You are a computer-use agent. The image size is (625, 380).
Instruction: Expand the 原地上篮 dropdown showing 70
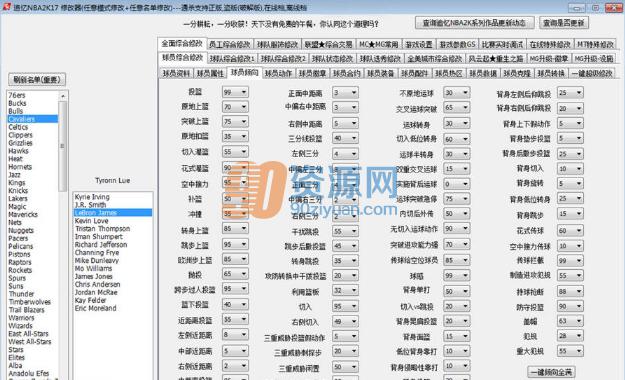coord(235,107)
